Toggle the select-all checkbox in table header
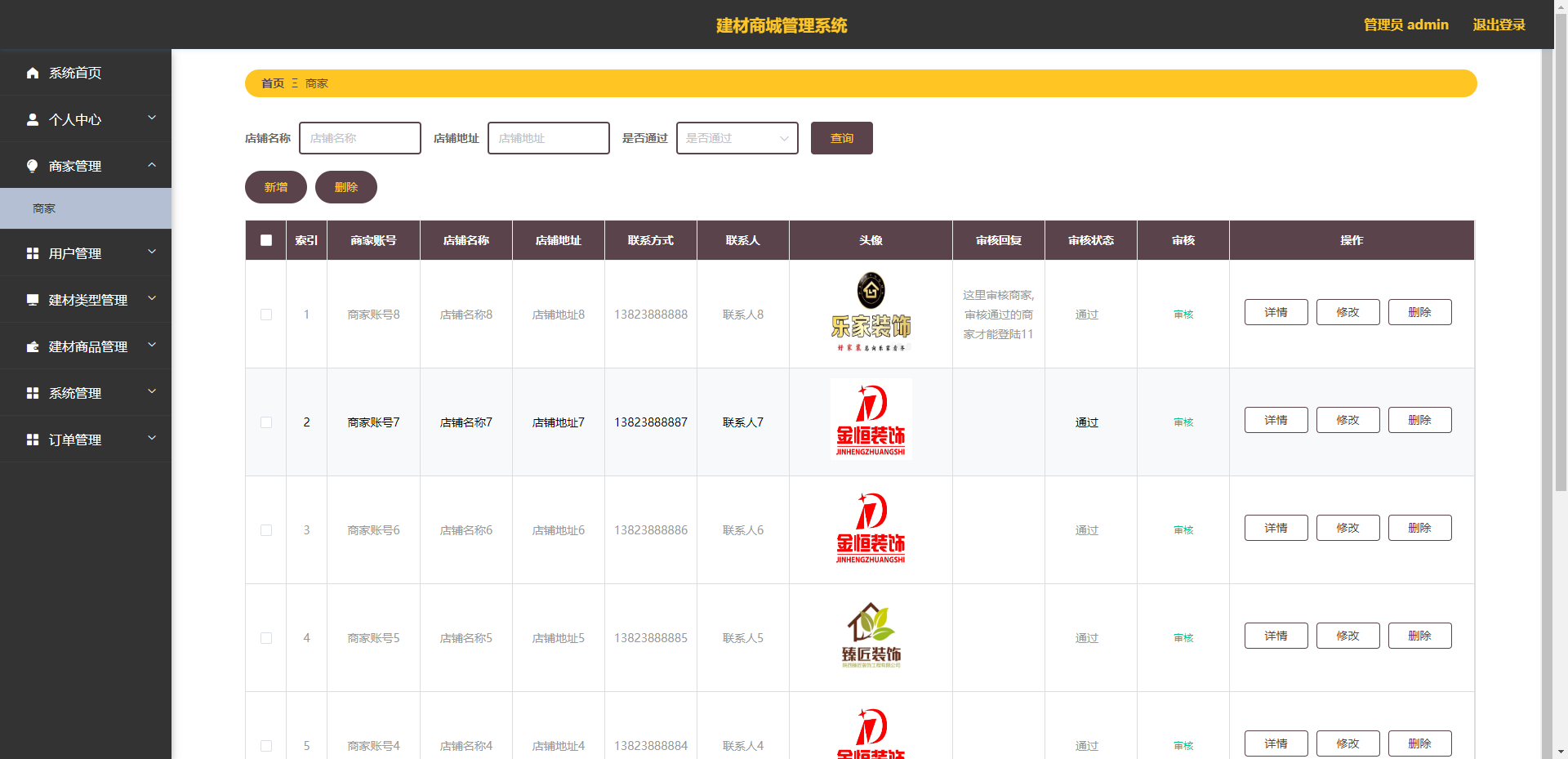This screenshot has width=1568, height=759. [x=266, y=240]
